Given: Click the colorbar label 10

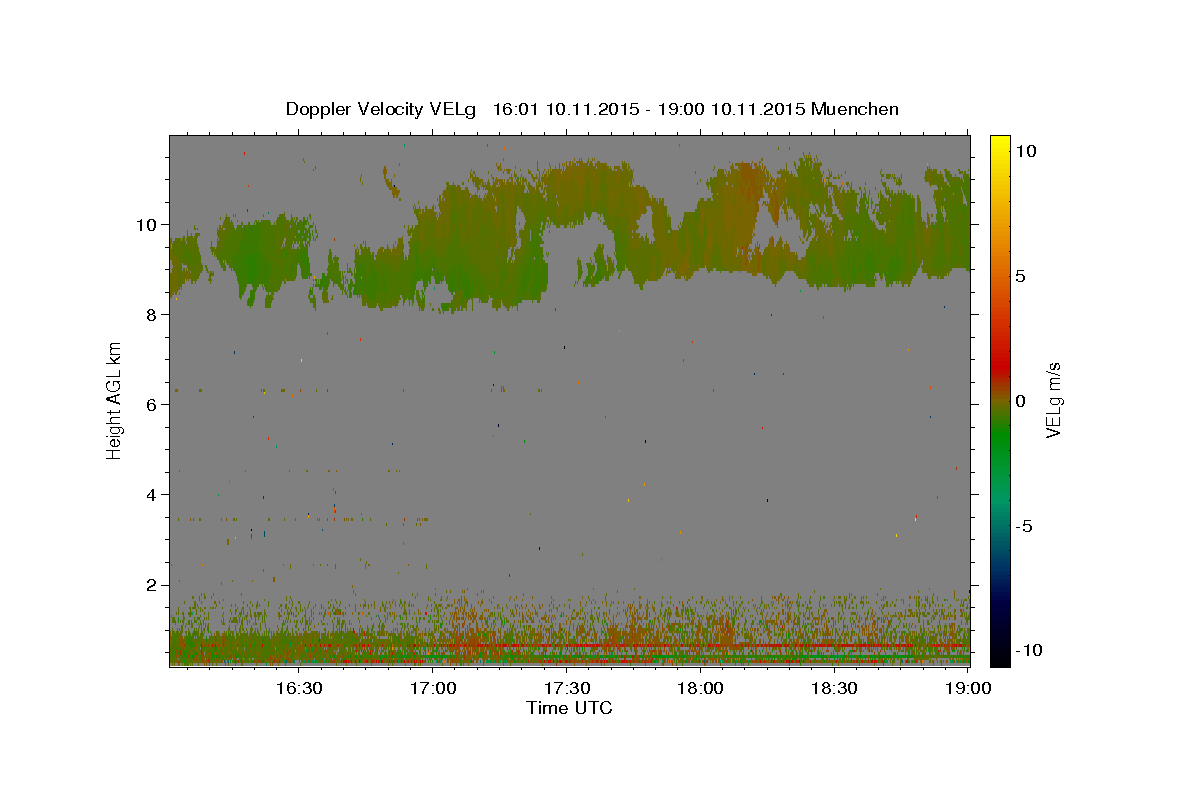Looking at the screenshot, I should coord(1025,151).
